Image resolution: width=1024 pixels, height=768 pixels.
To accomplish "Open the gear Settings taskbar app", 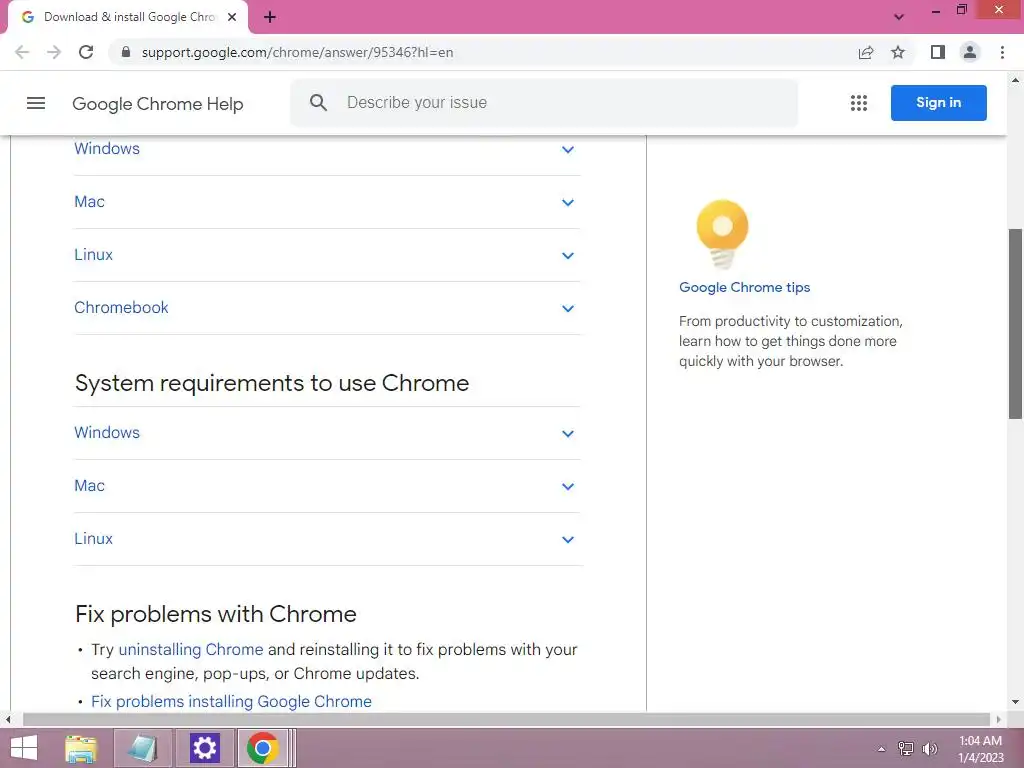I will point(204,748).
